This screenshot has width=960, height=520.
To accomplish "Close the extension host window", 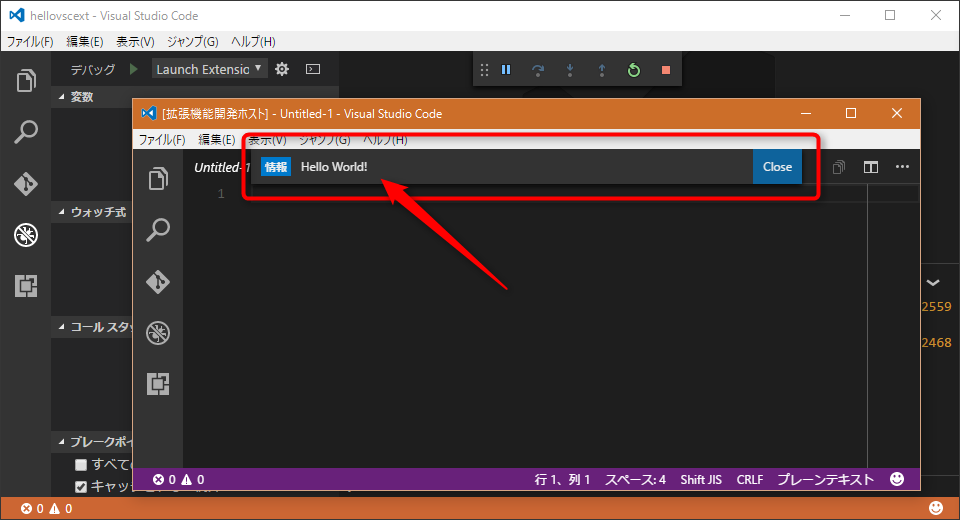I will click(x=897, y=113).
